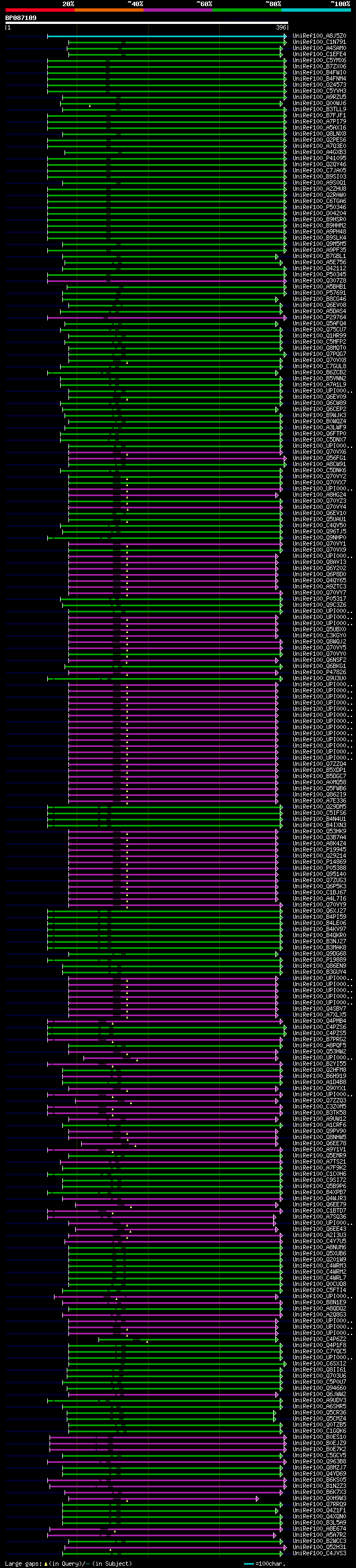This screenshot has width=356, height=1568.
Task: Select hit UniRef100_Q24573
Action: point(319,85)
